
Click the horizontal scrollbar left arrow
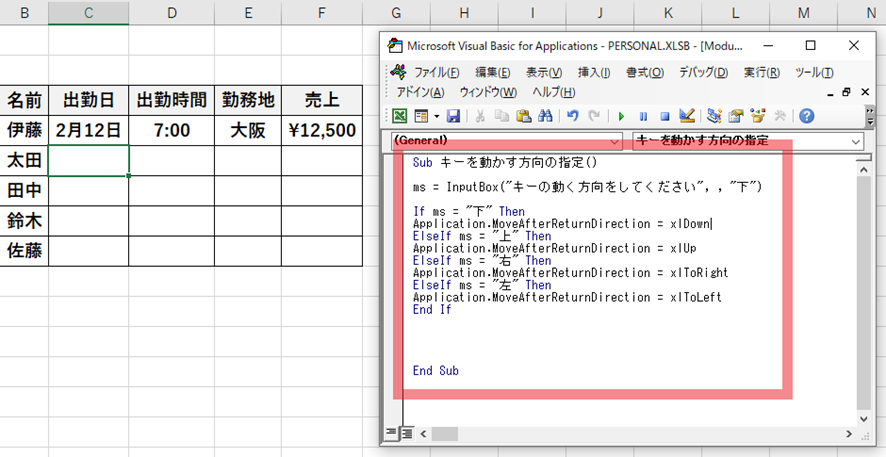423,434
